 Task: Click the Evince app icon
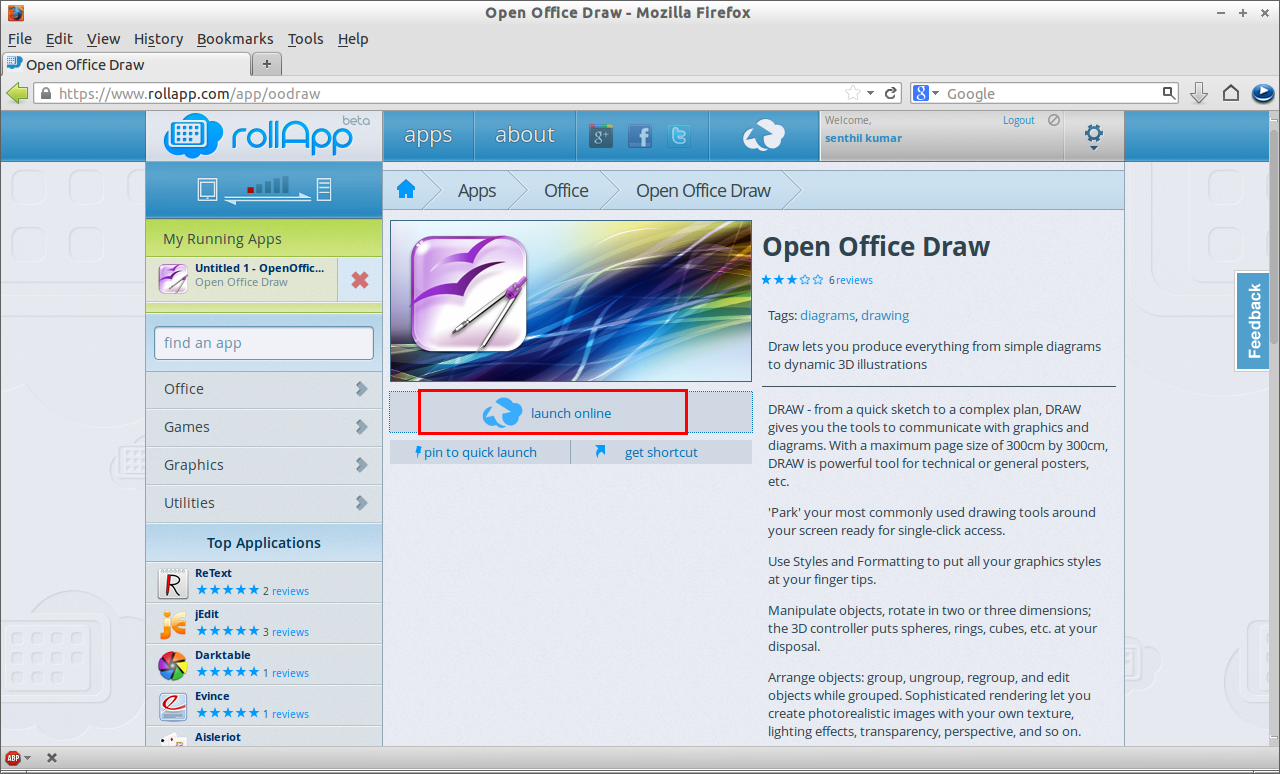173,706
